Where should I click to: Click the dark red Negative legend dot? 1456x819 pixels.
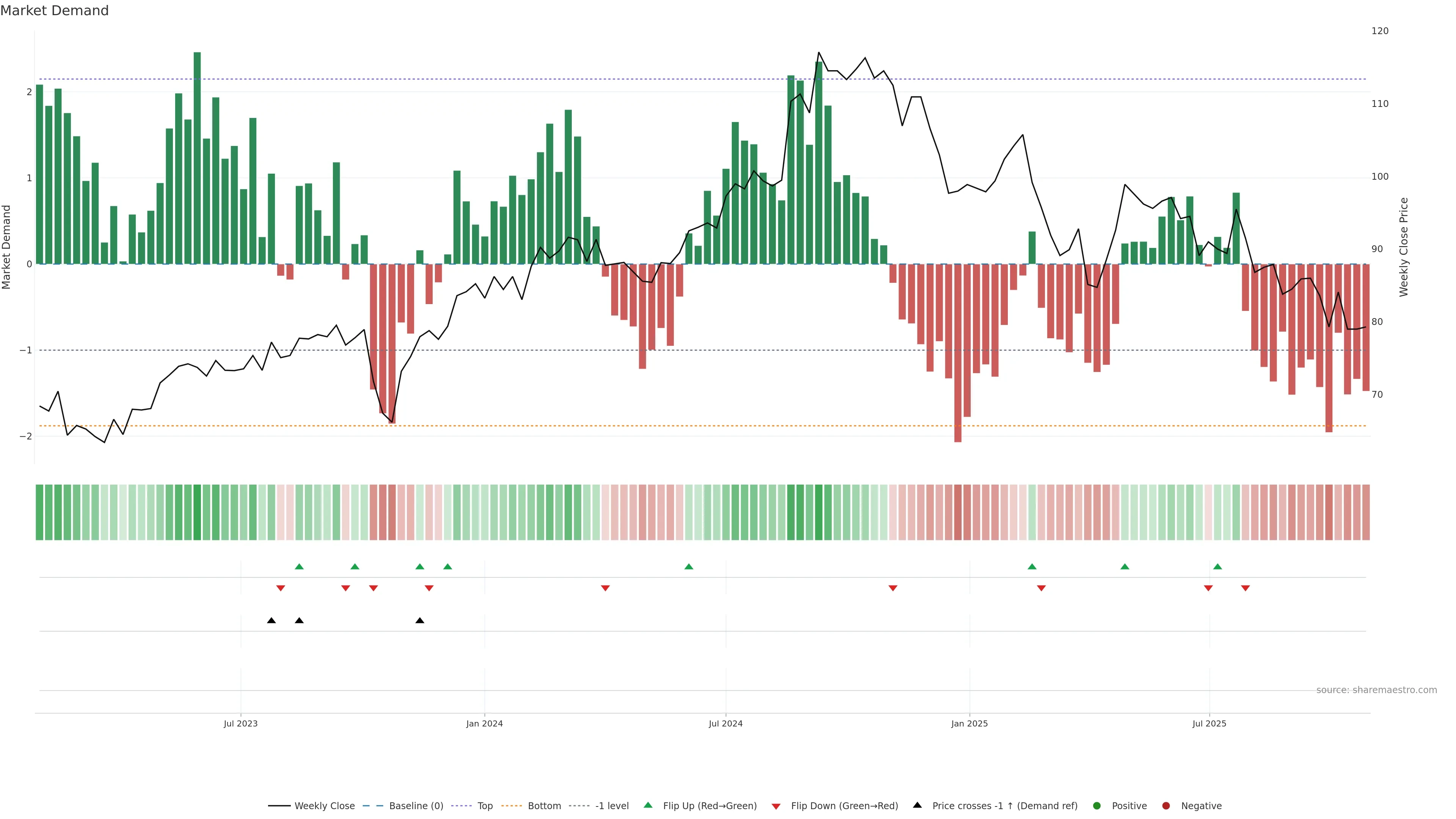tap(1166, 806)
